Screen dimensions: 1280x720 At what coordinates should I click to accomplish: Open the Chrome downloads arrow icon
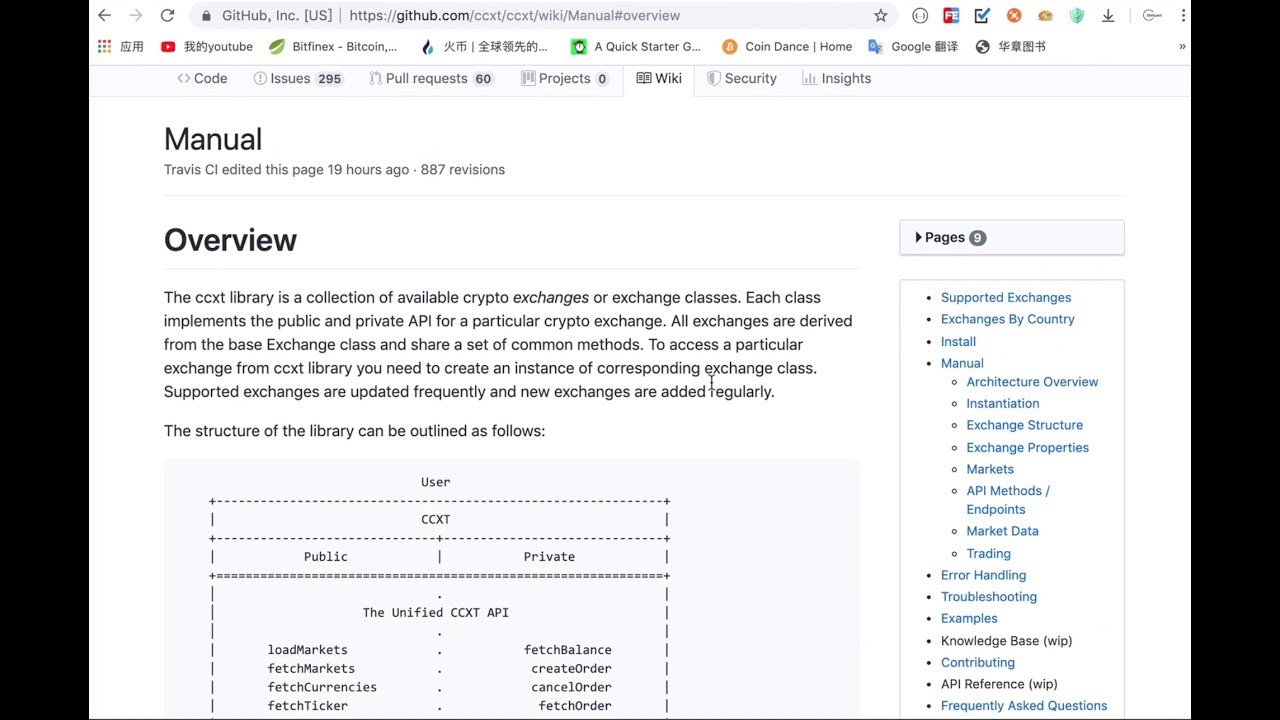click(x=1108, y=15)
